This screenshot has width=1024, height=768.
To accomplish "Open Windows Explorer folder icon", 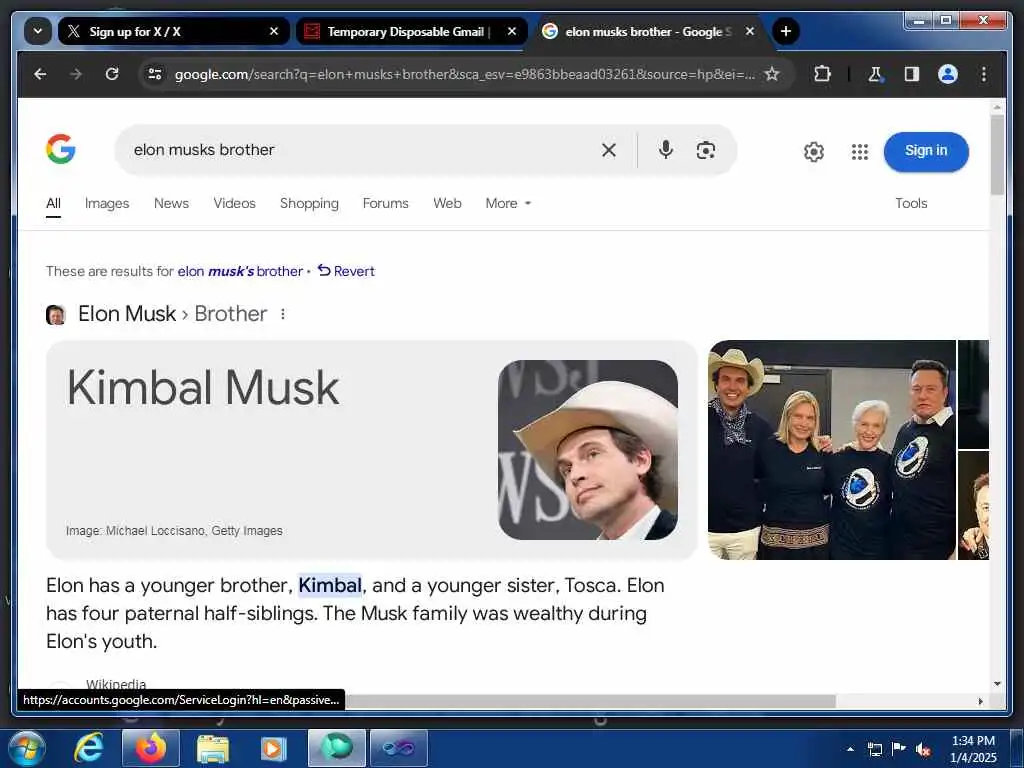I will coord(213,748).
